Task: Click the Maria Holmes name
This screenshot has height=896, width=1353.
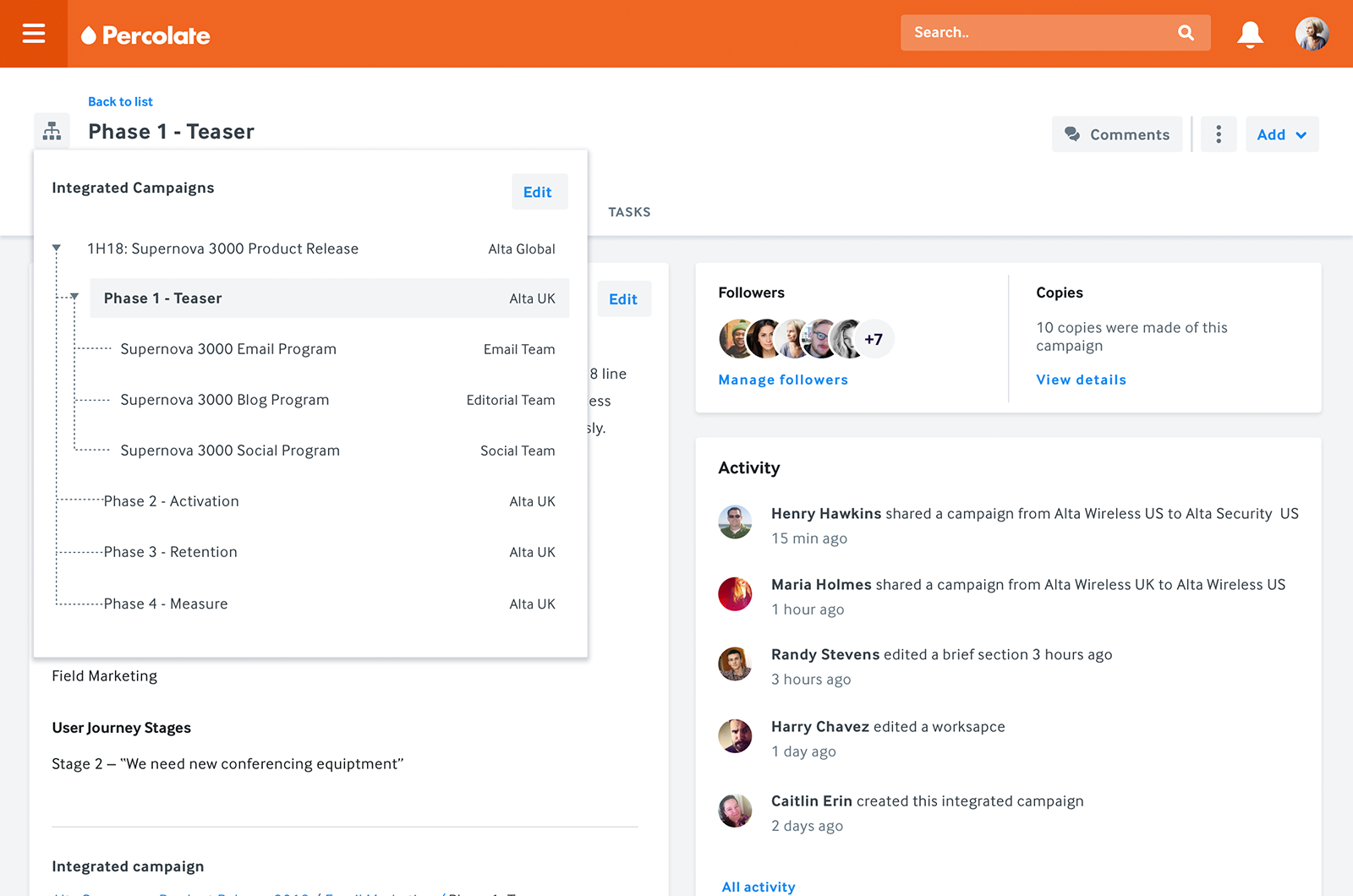Action: 821,584
